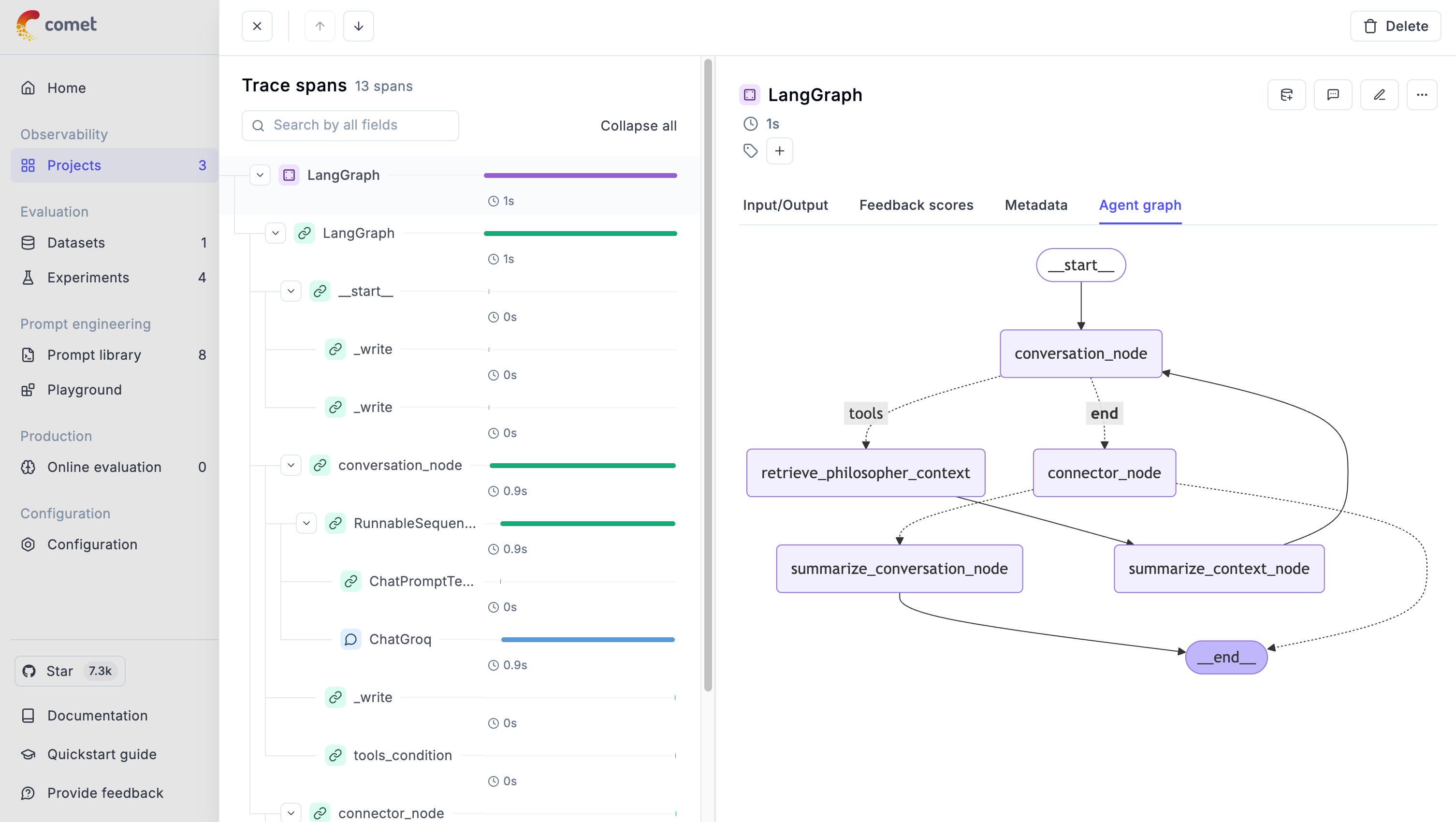Click the add to dataset icon

[x=1286, y=94]
